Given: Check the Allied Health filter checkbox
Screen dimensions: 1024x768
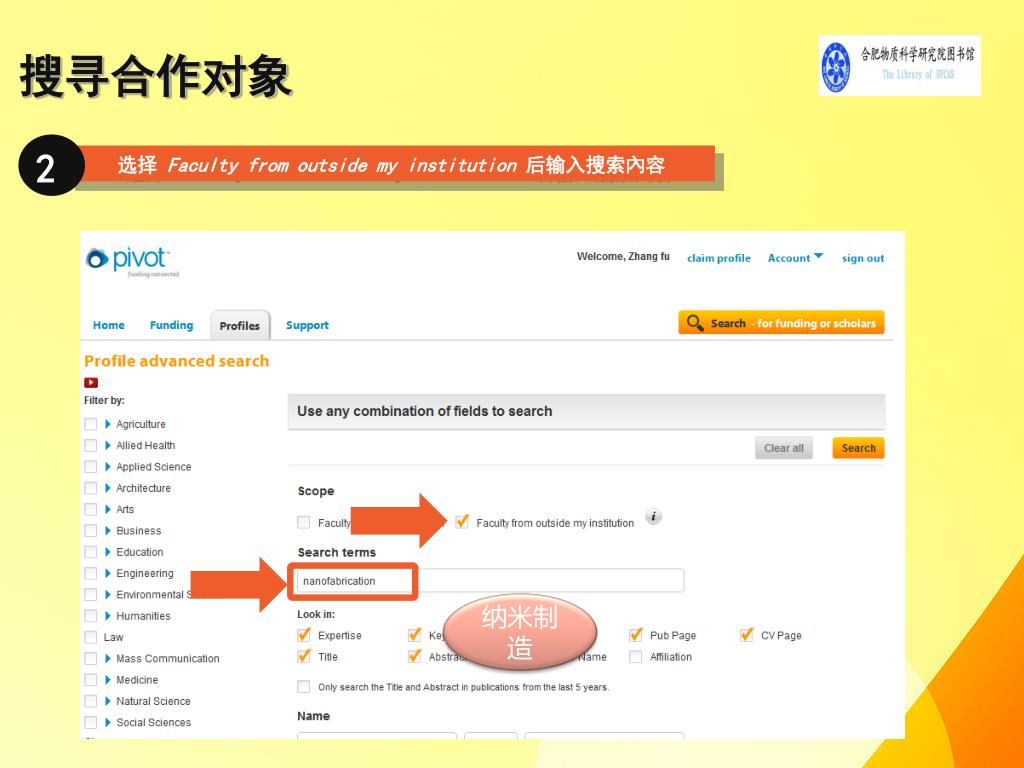Looking at the screenshot, I should pos(91,446).
